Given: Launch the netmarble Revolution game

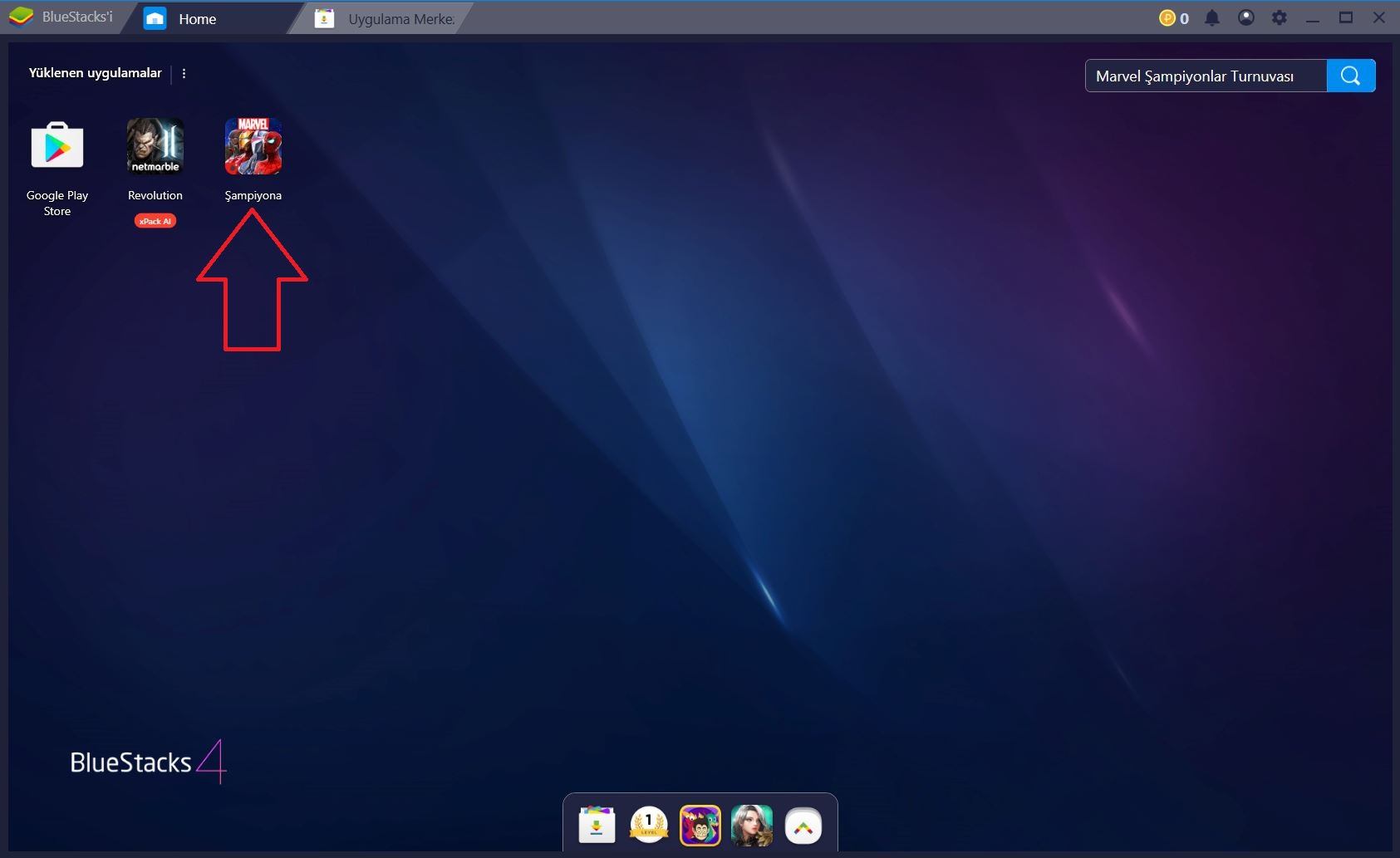Looking at the screenshot, I should 155,146.
